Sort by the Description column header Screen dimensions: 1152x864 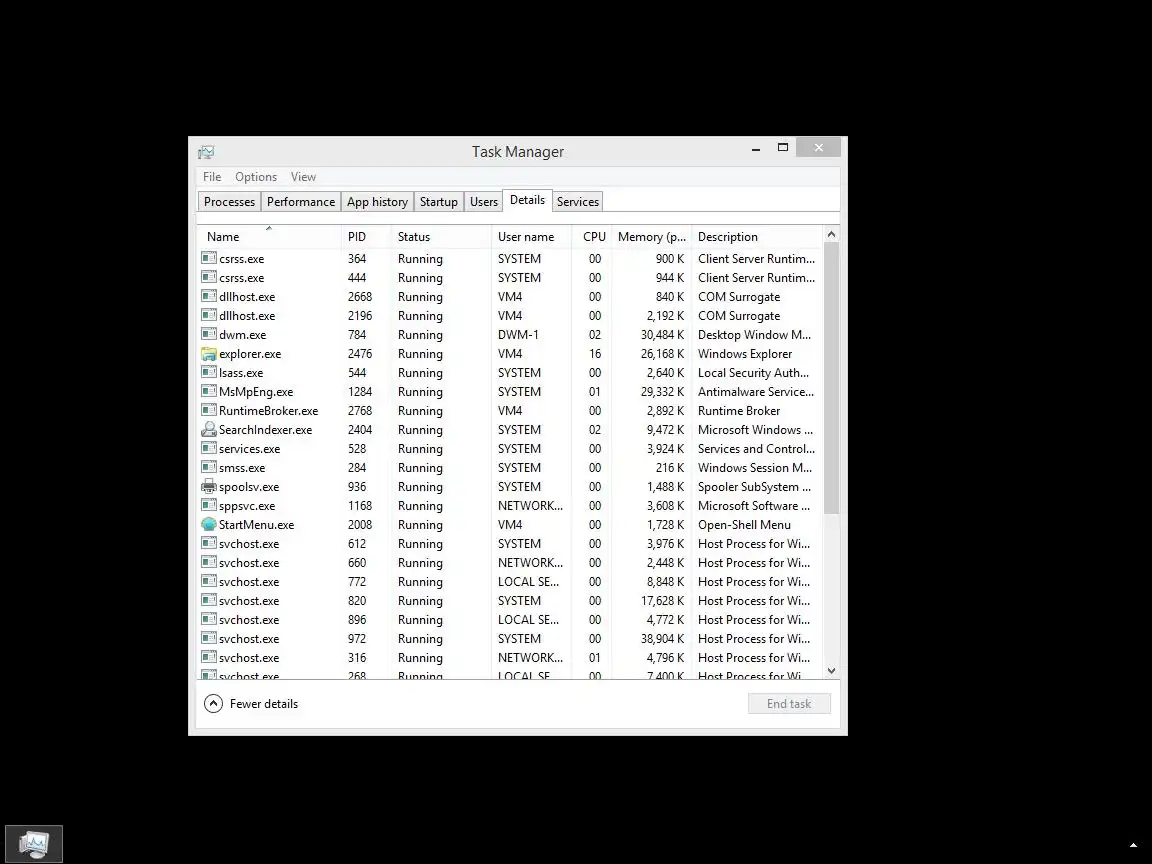757,237
